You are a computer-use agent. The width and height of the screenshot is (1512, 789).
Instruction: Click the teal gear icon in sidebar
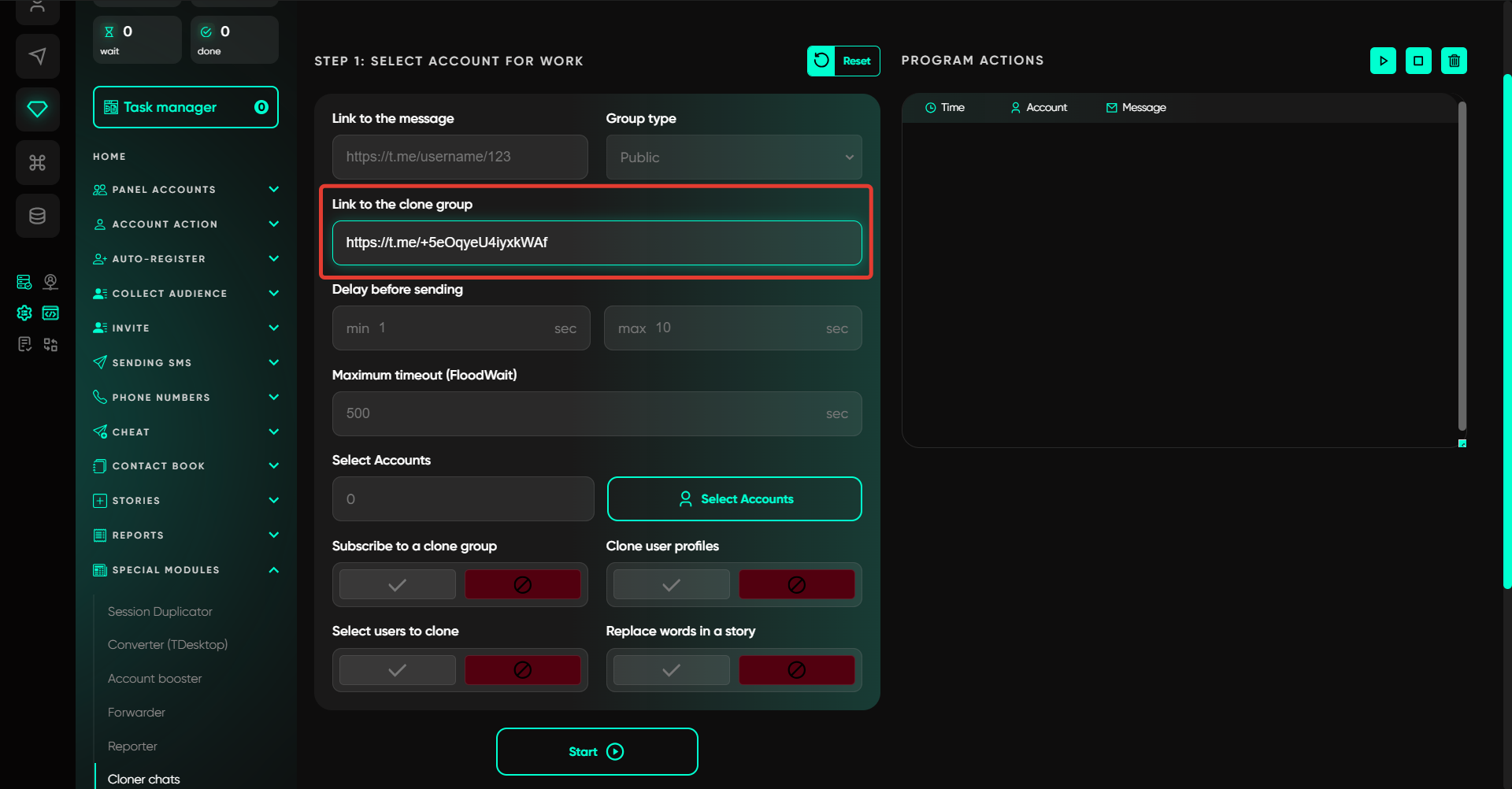(24, 313)
